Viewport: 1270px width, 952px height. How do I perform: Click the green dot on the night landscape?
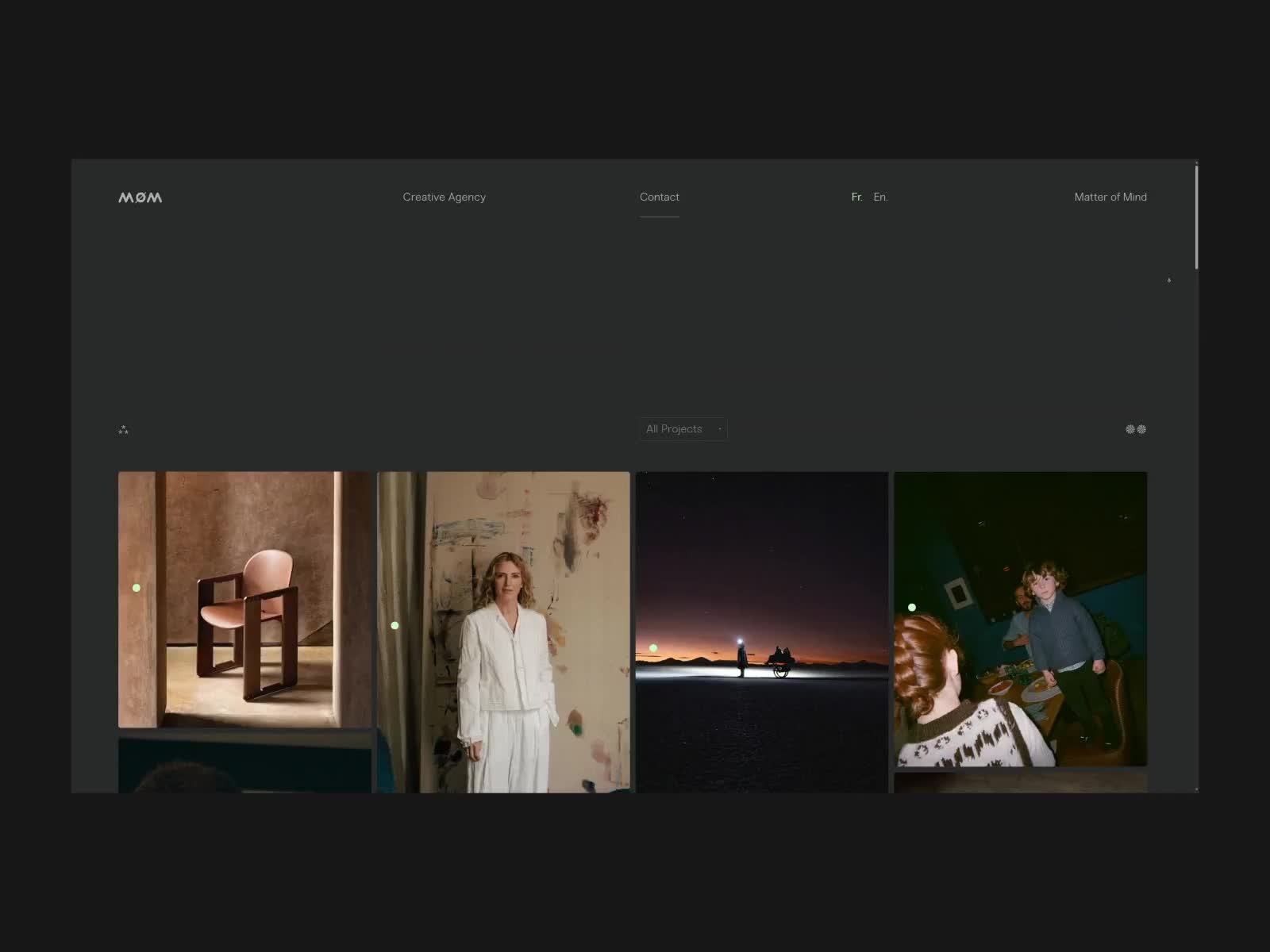(x=653, y=648)
